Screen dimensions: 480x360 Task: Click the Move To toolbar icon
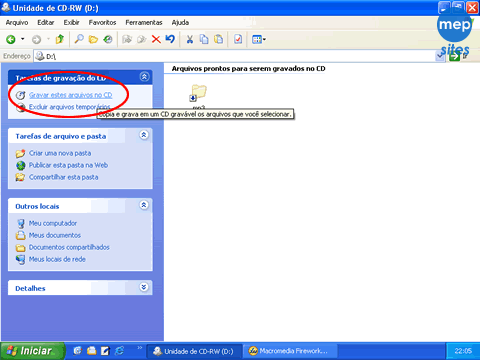[127, 39]
